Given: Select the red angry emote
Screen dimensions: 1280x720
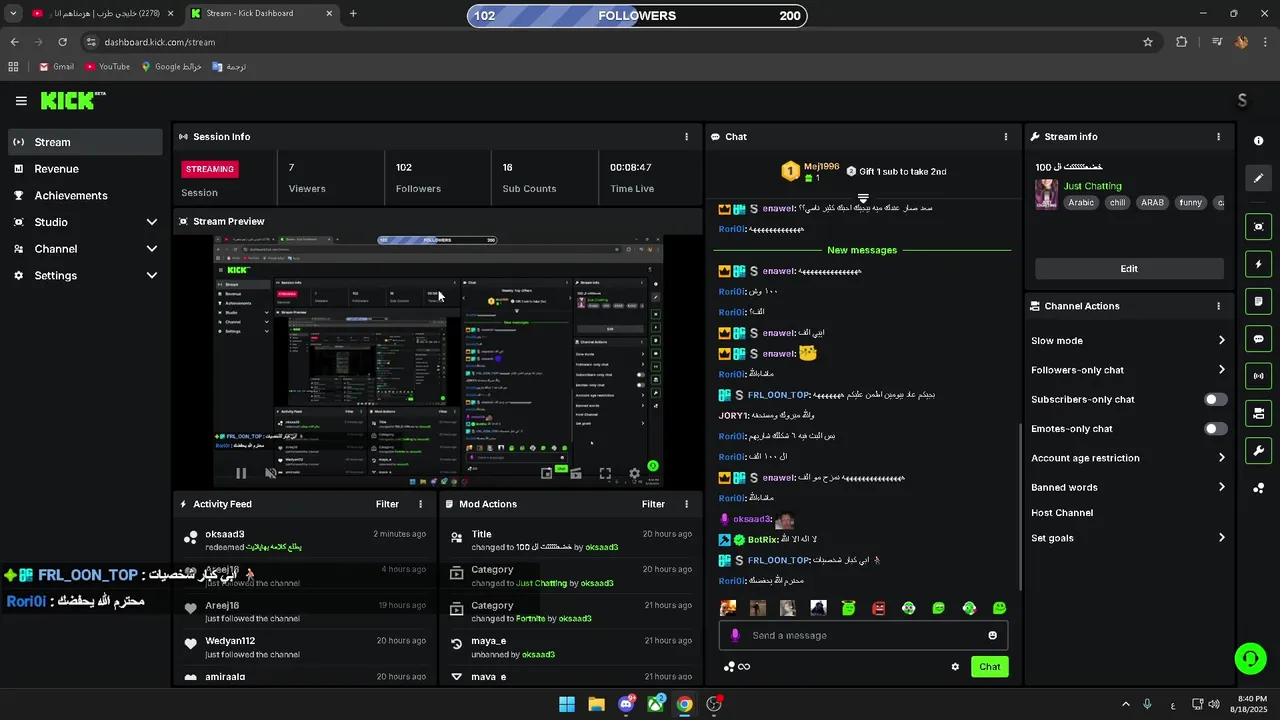Looking at the screenshot, I should 879,608.
